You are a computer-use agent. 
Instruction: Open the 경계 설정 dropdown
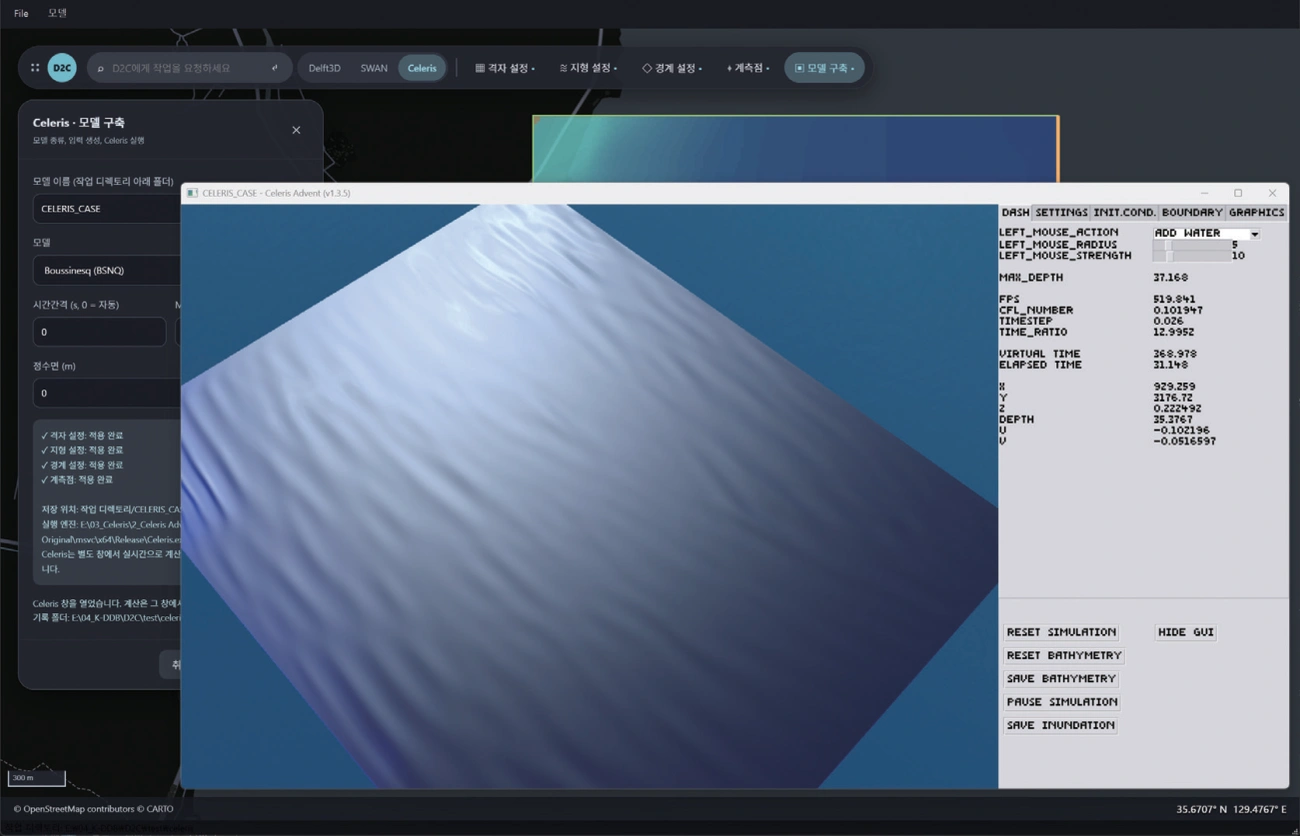coord(672,68)
